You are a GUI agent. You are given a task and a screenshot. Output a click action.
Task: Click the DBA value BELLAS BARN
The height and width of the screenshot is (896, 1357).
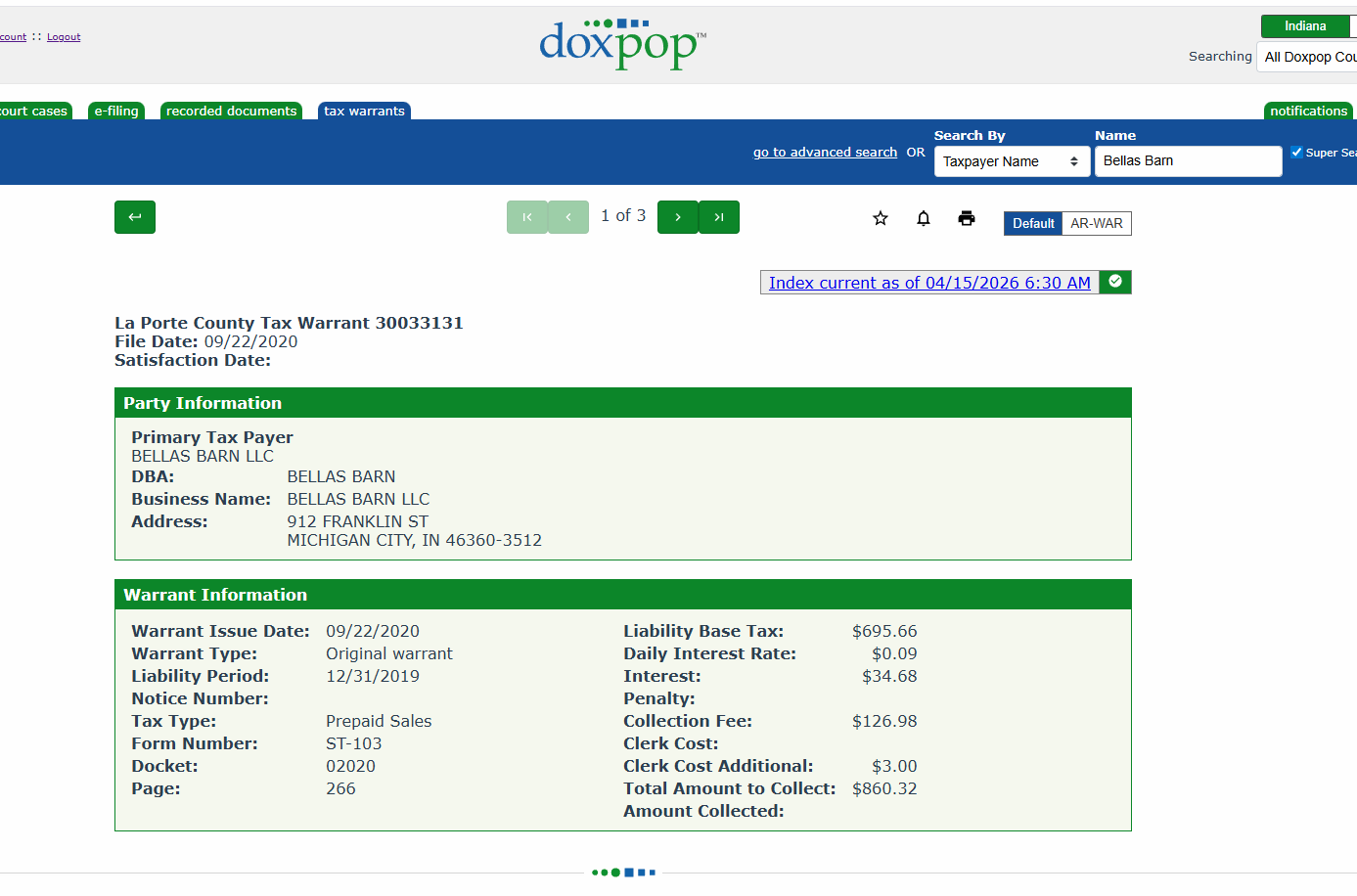pyautogui.click(x=341, y=476)
